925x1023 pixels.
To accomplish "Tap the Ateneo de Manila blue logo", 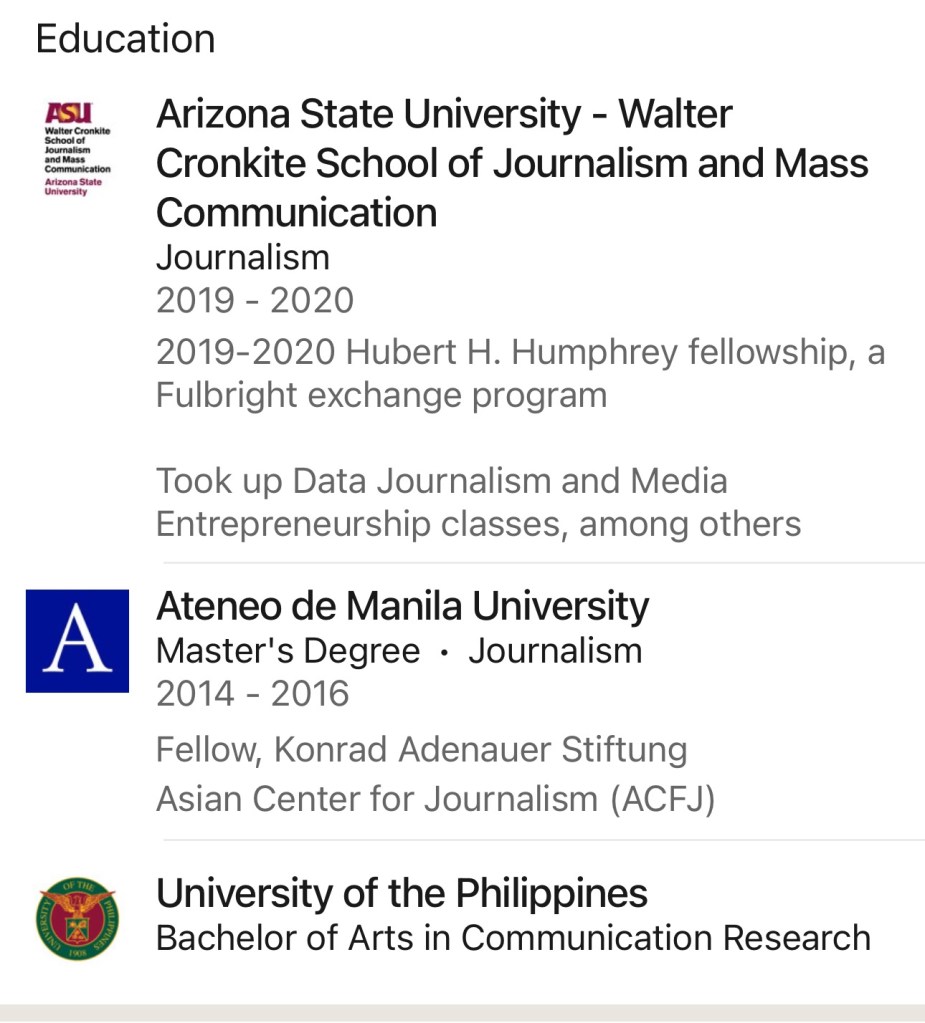I will [x=77, y=641].
